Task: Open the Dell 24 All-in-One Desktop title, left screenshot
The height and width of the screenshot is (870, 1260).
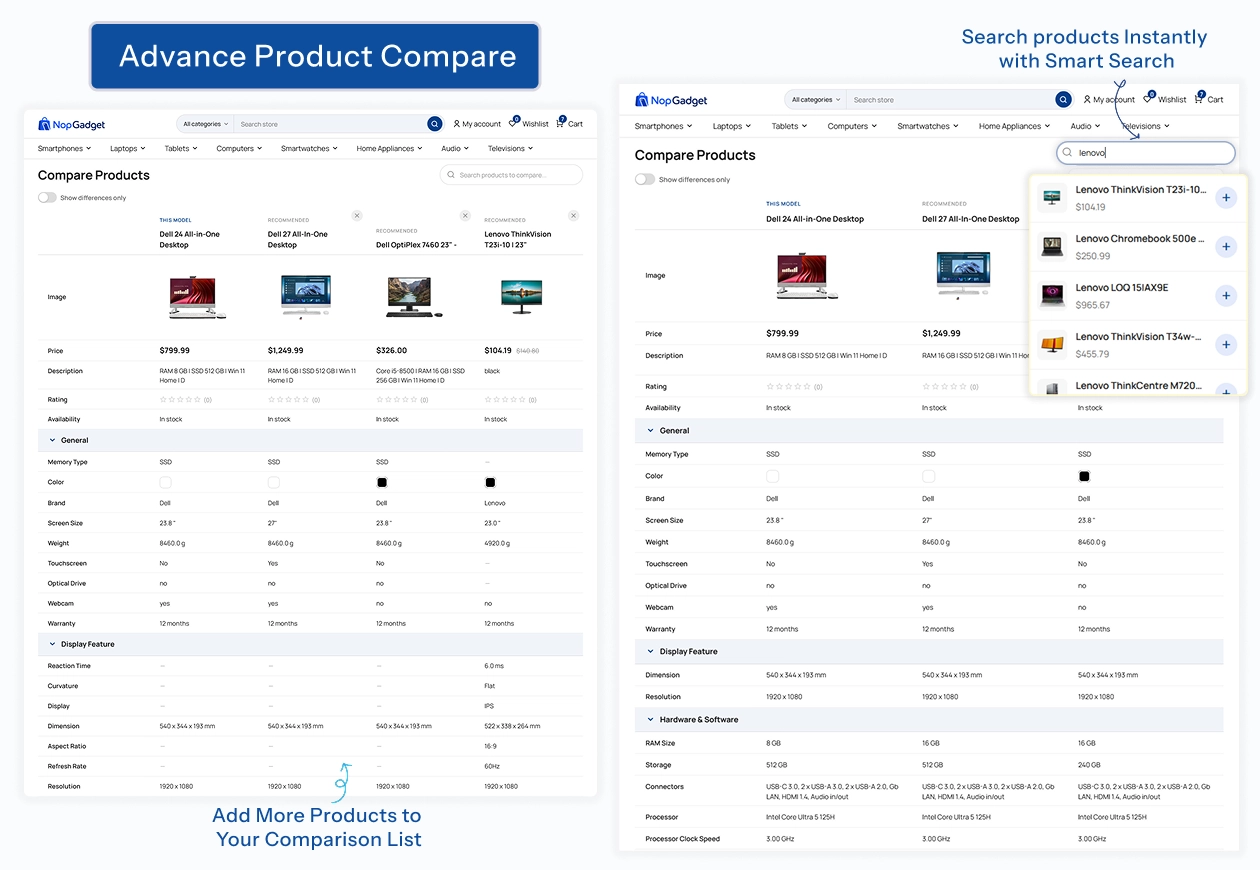Action: 190,239
